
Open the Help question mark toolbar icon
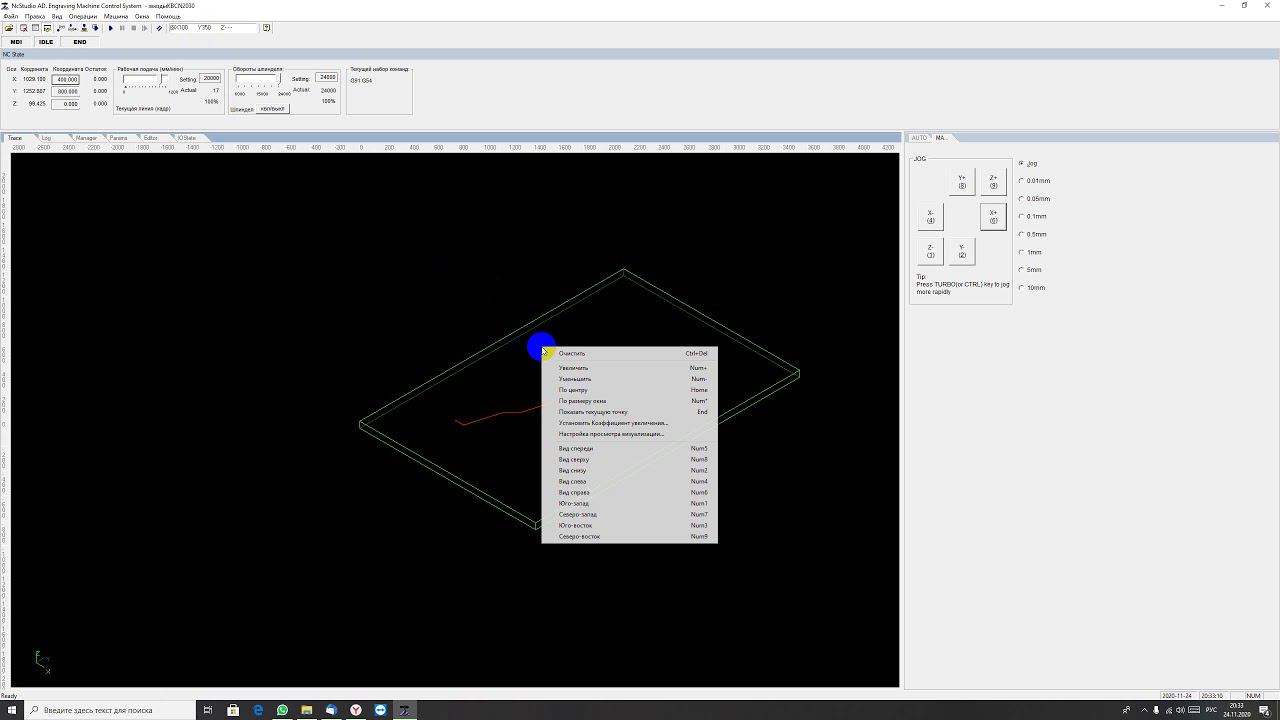pyautogui.click(x=266, y=28)
